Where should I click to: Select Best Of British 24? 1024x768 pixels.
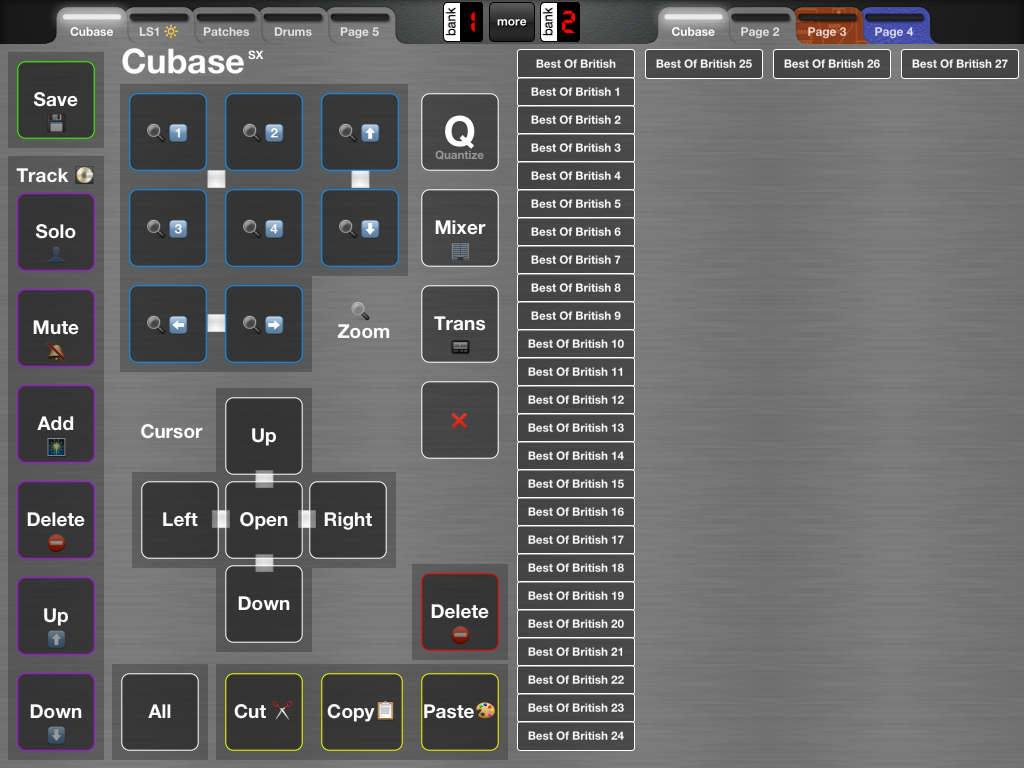point(576,736)
